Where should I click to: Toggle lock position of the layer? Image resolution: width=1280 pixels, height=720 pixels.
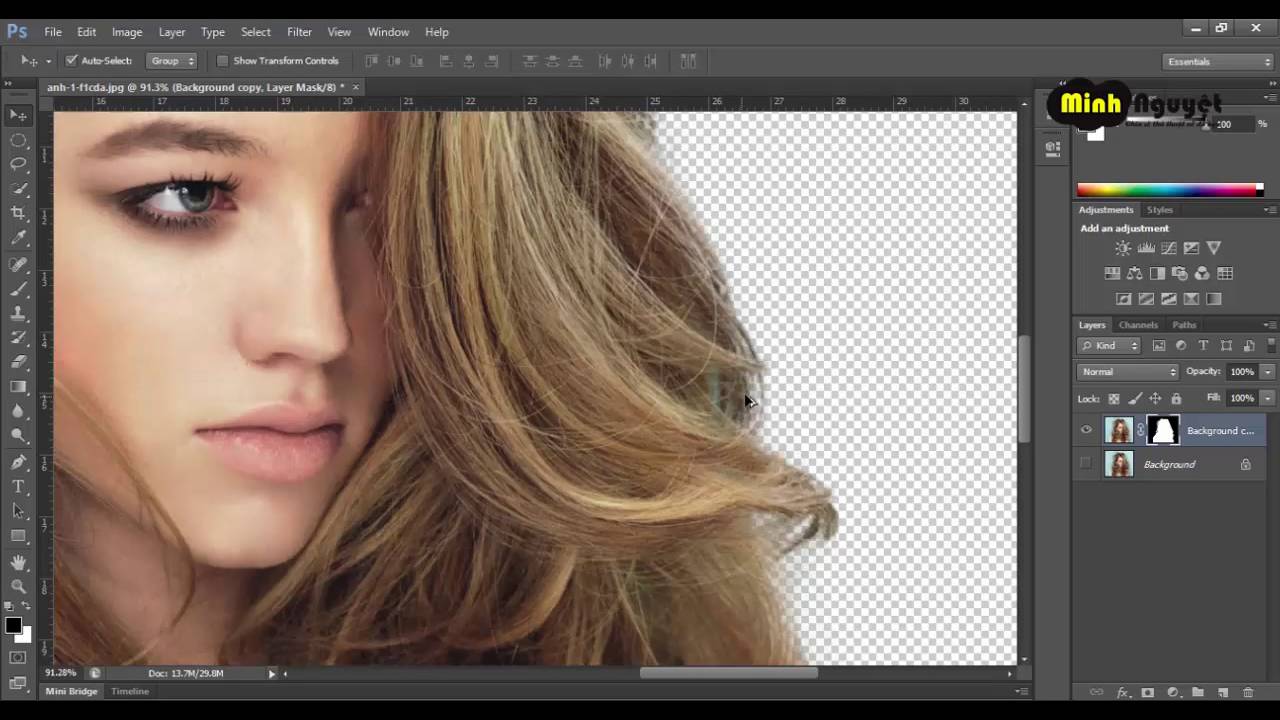1155,399
